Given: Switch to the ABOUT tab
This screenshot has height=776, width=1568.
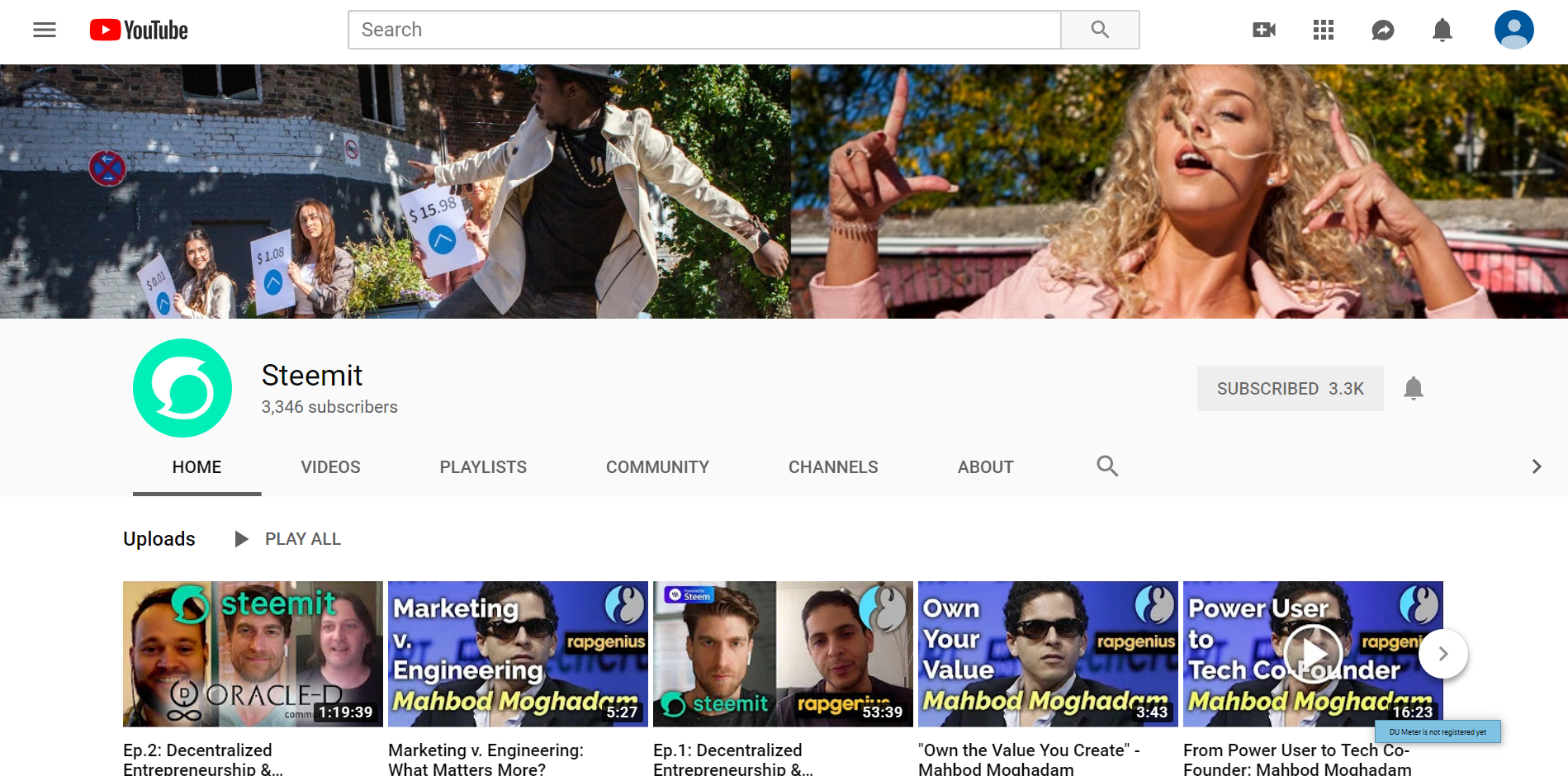Looking at the screenshot, I should (x=985, y=467).
